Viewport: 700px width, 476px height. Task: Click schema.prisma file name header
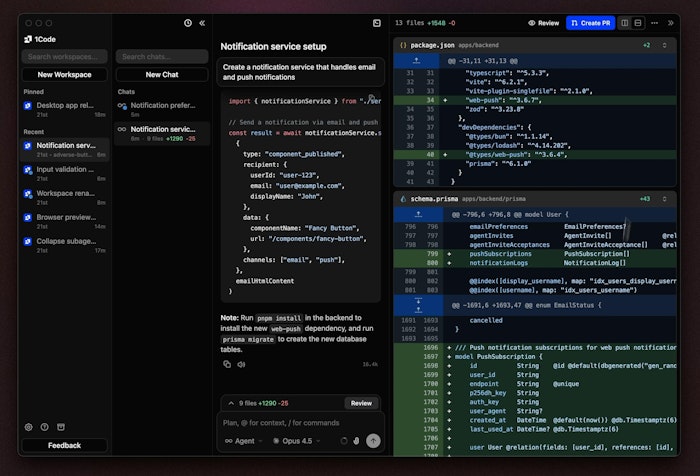pyautogui.click(x=434, y=199)
